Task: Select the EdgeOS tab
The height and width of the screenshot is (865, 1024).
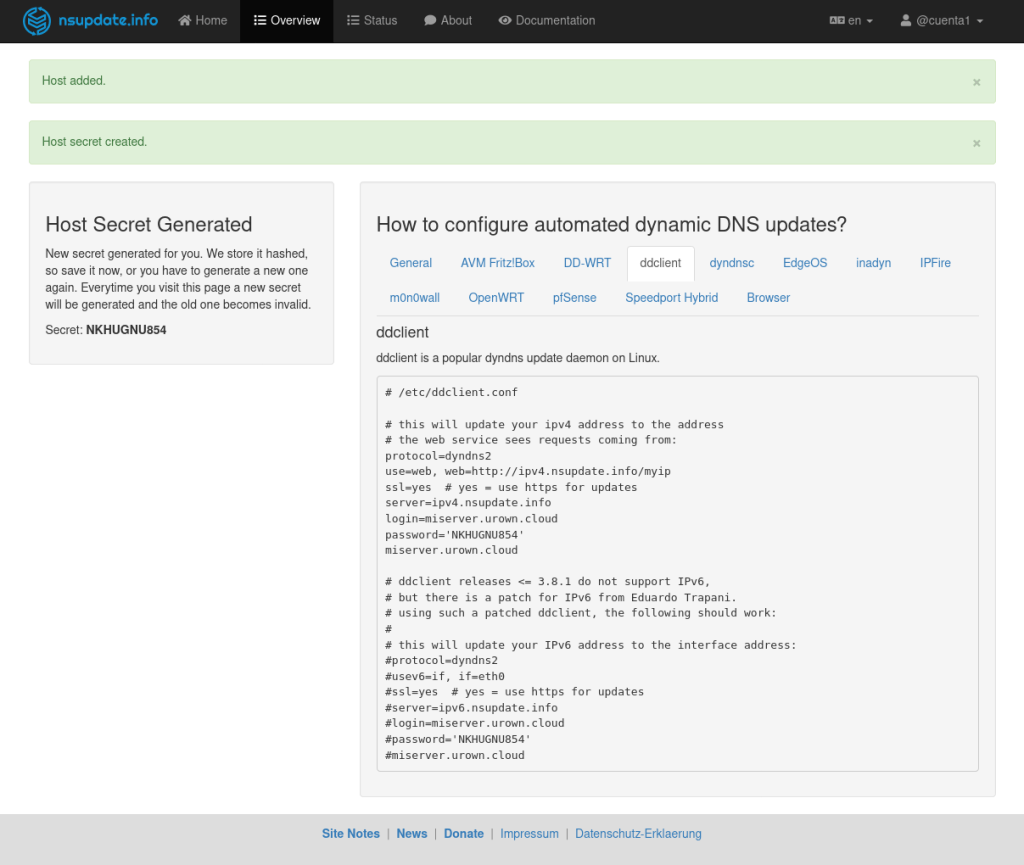Action: click(805, 263)
